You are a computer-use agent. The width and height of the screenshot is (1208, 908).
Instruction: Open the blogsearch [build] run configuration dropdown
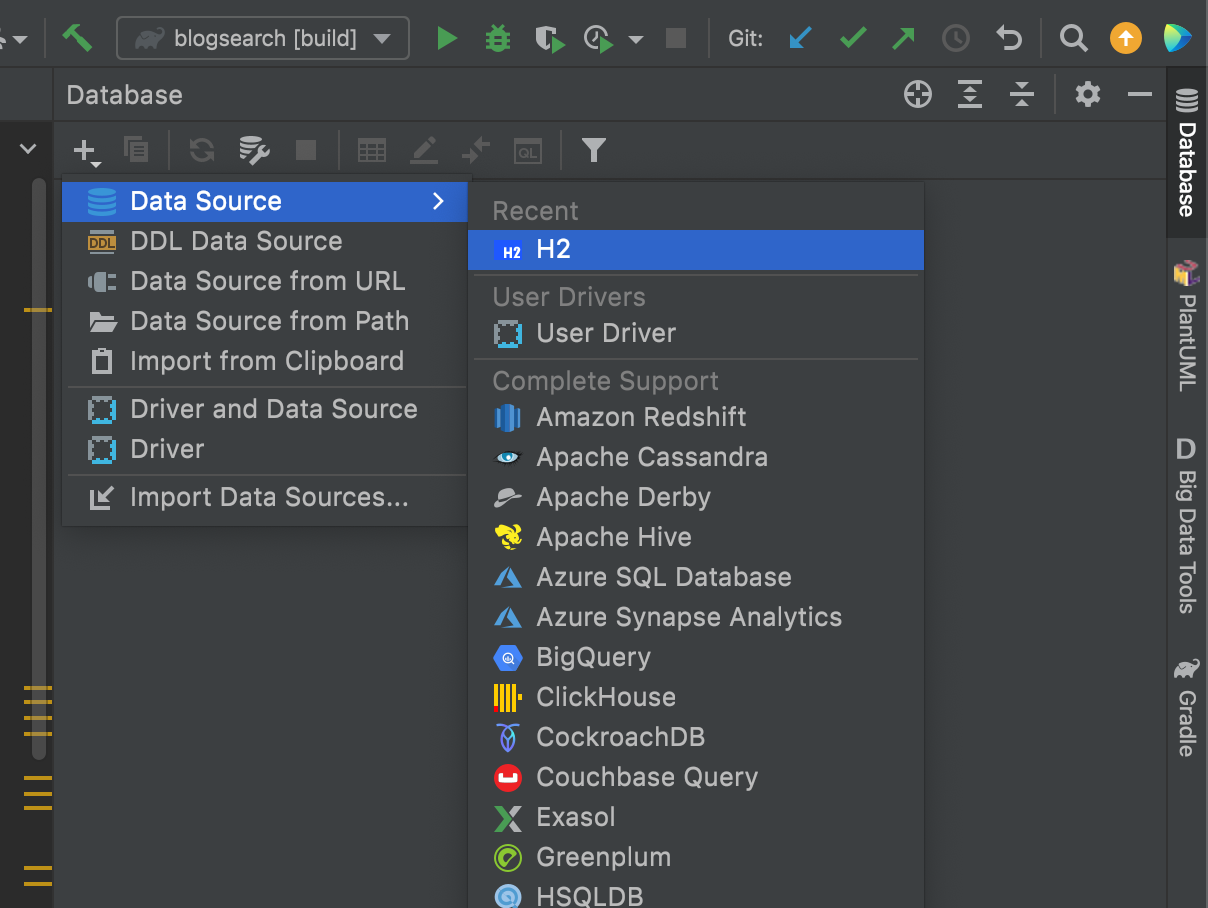(263, 39)
